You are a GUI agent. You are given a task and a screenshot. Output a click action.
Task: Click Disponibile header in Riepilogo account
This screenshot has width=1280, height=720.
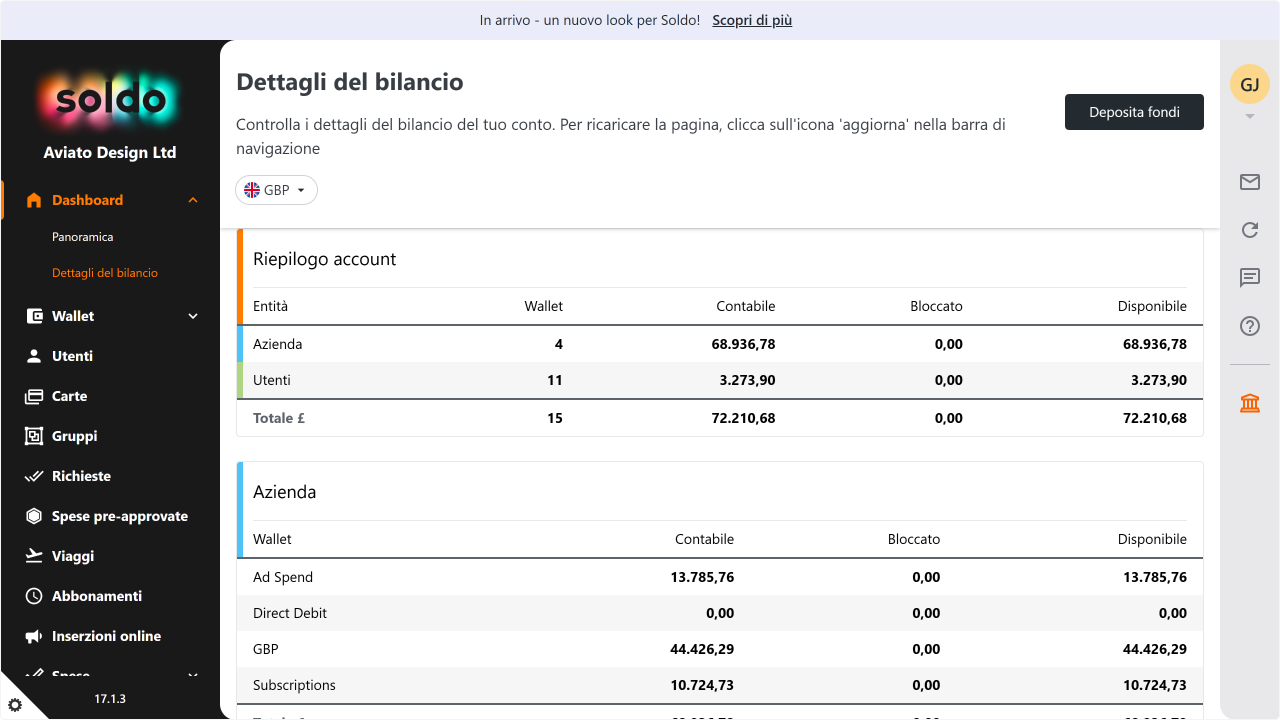point(1152,306)
